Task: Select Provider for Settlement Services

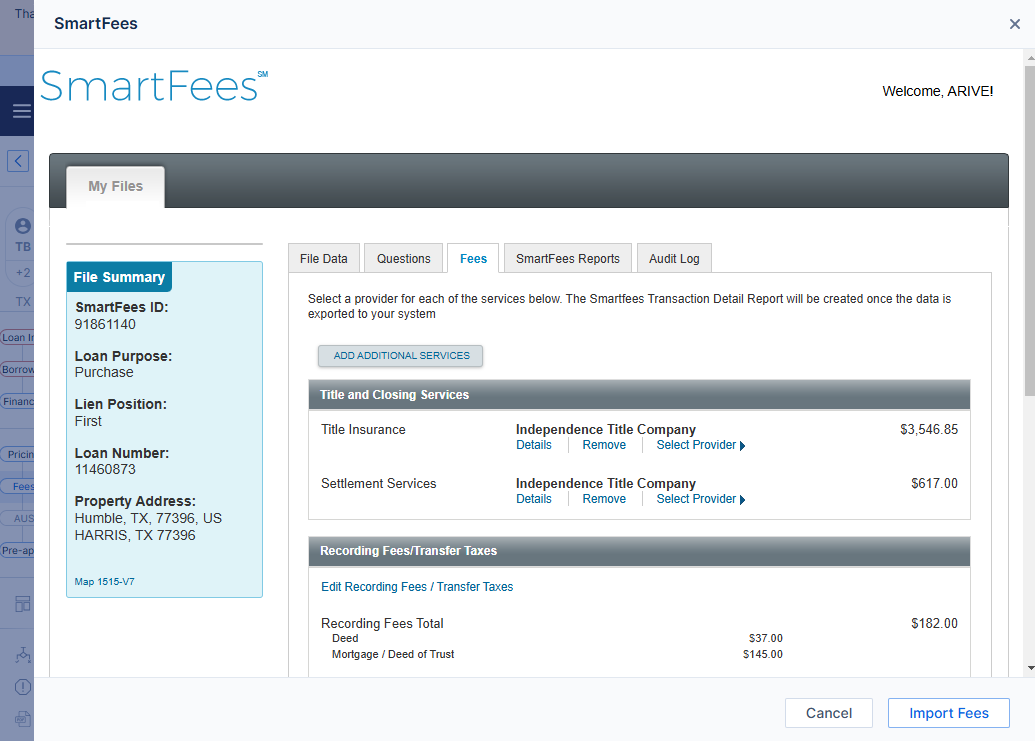Action: pos(700,499)
